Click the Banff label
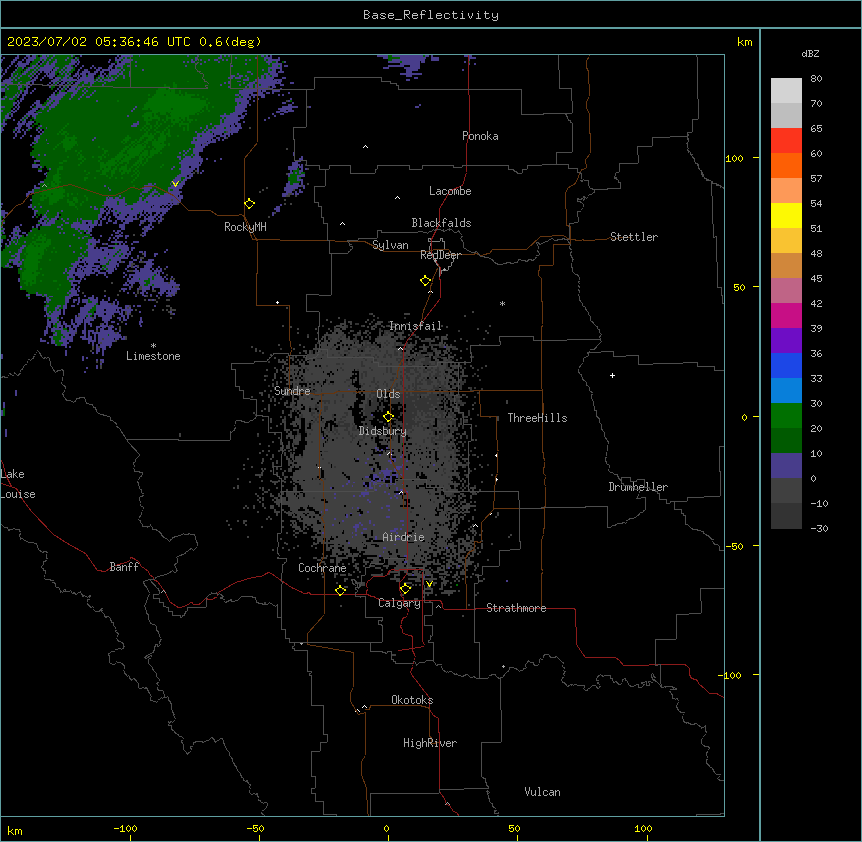The height and width of the screenshot is (842, 862). (x=124, y=567)
